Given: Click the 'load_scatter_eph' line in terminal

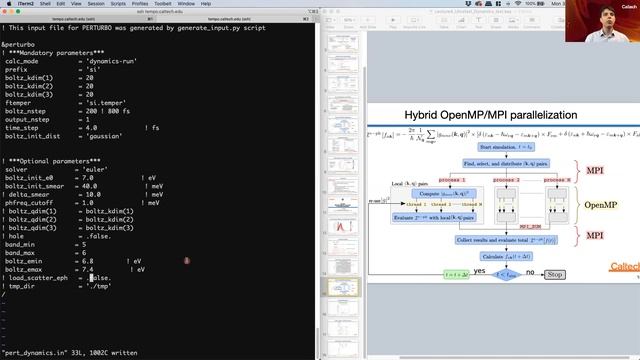Looking at the screenshot, I should 56,278.
